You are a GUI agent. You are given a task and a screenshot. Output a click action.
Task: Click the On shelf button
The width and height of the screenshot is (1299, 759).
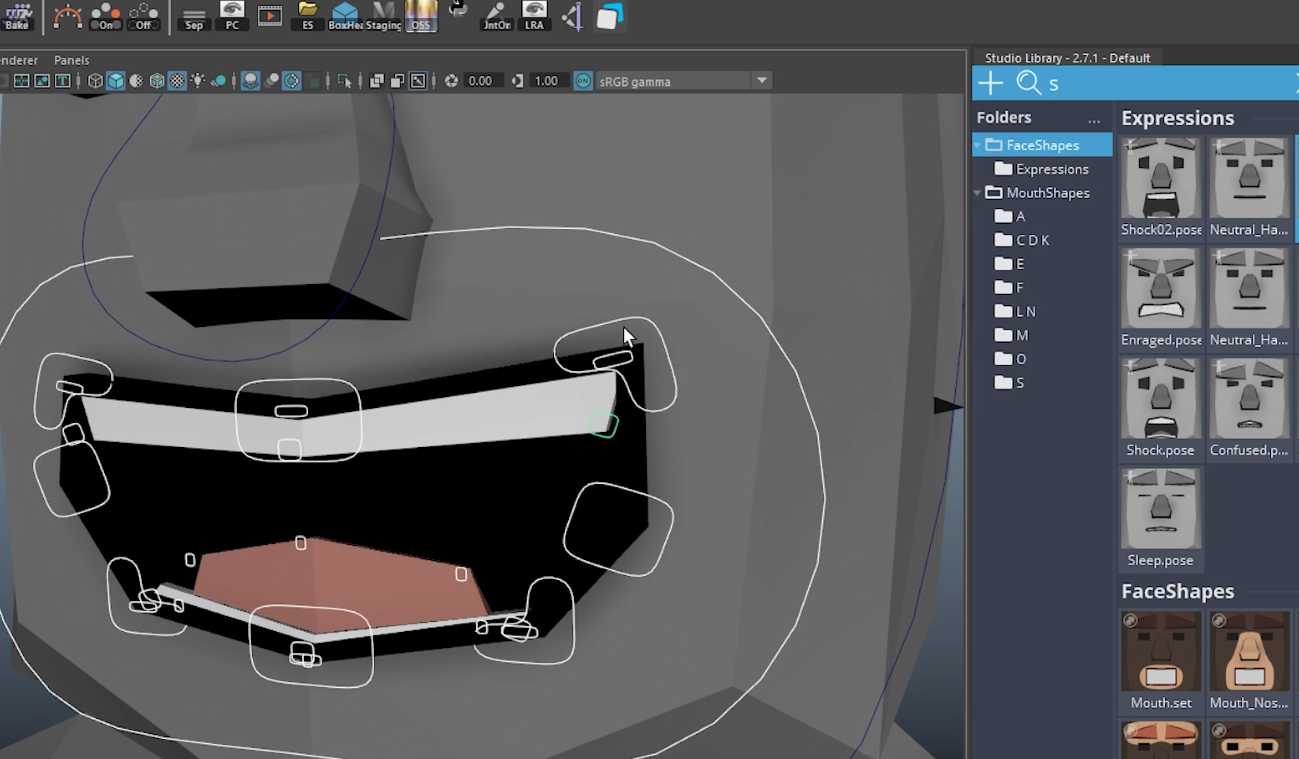(x=106, y=17)
